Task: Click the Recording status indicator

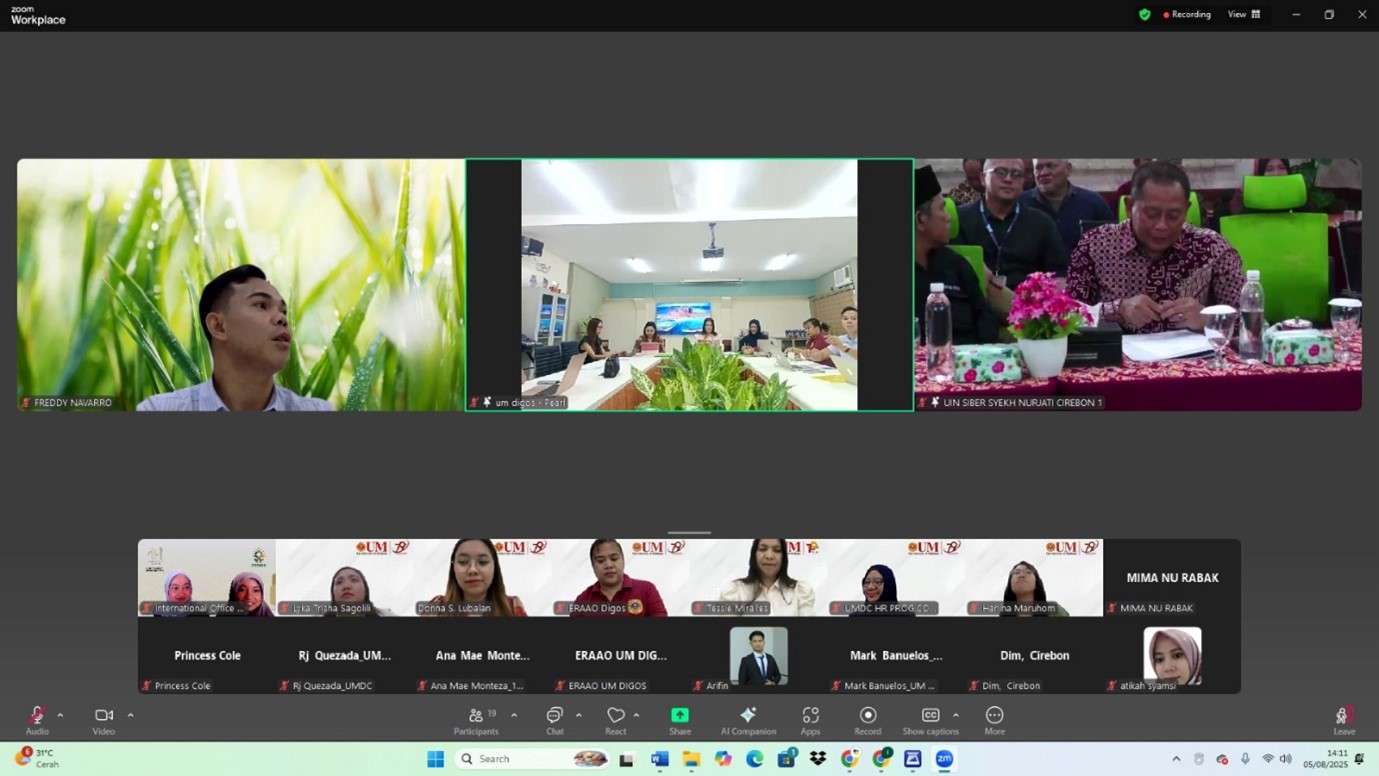Action: (1187, 14)
